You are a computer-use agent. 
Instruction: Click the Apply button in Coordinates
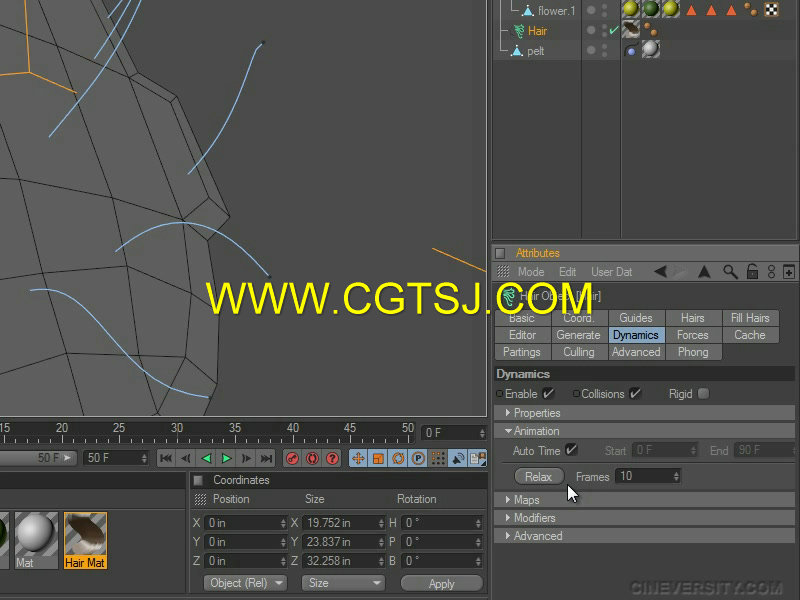441,583
